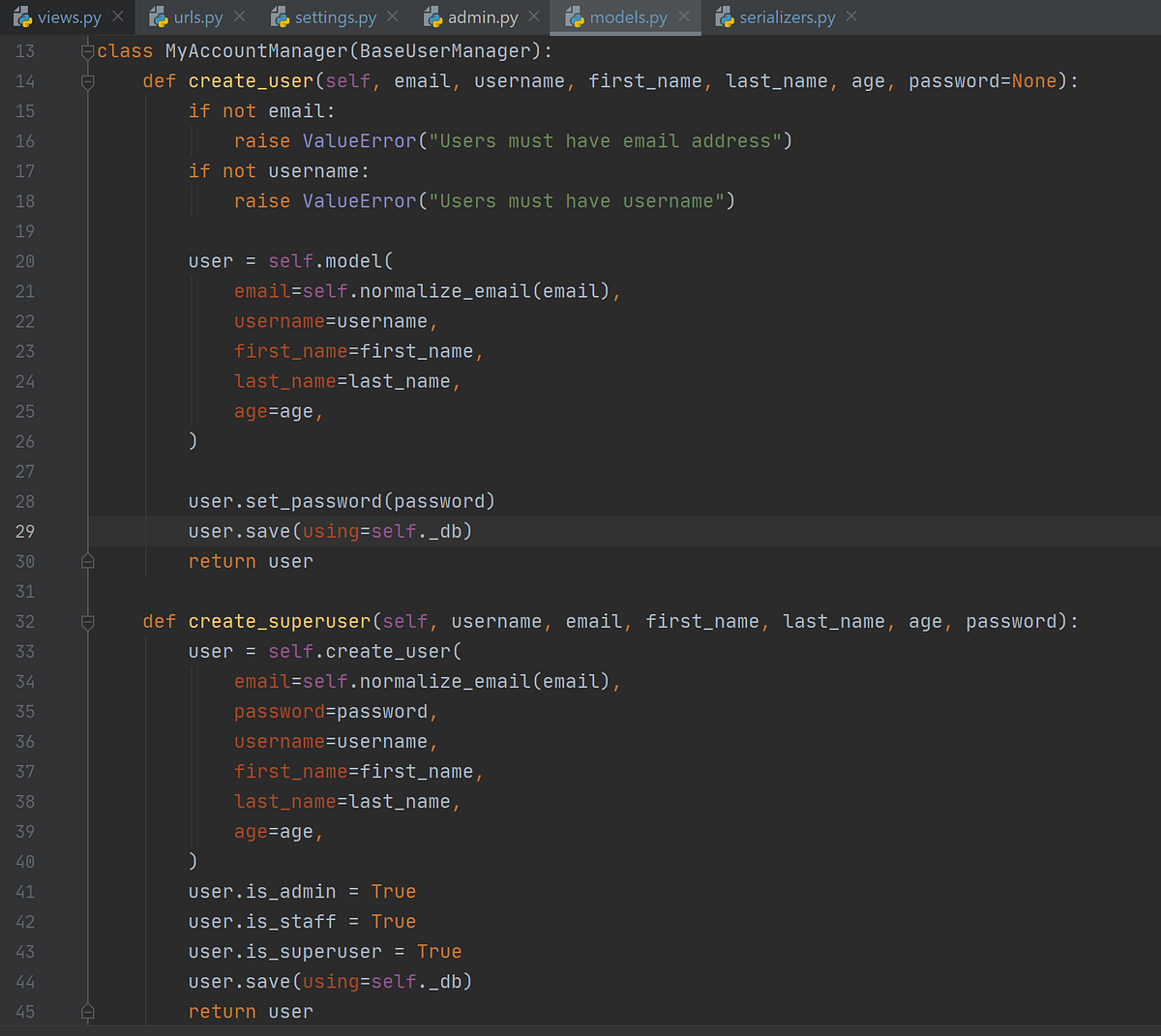
Task: Collapse the create_superuser method fold marker
Action: coord(87,621)
